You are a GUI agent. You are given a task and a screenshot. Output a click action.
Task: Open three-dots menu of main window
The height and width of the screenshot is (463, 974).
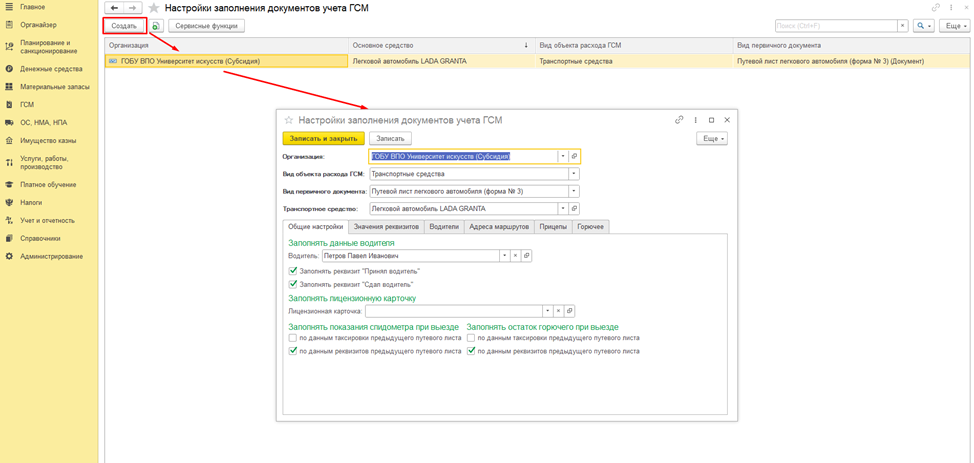tap(951, 7)
